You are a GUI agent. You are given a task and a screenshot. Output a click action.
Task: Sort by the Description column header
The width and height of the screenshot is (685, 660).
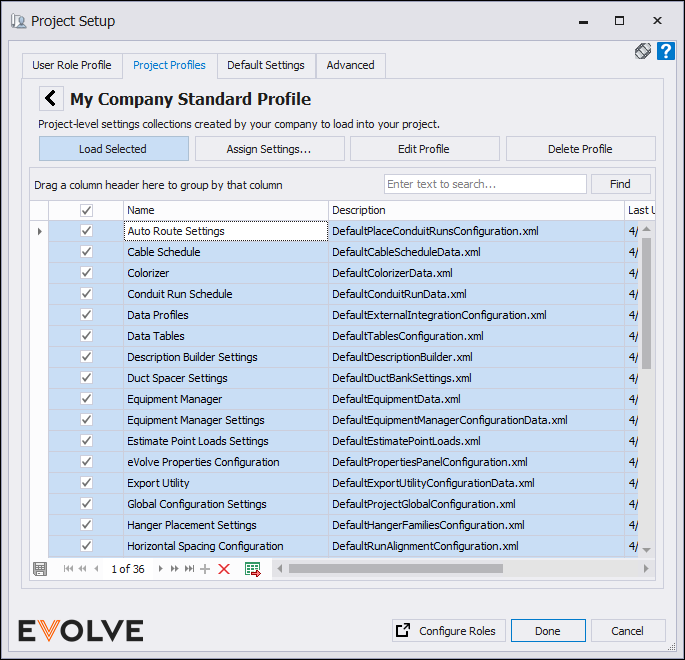476,211
